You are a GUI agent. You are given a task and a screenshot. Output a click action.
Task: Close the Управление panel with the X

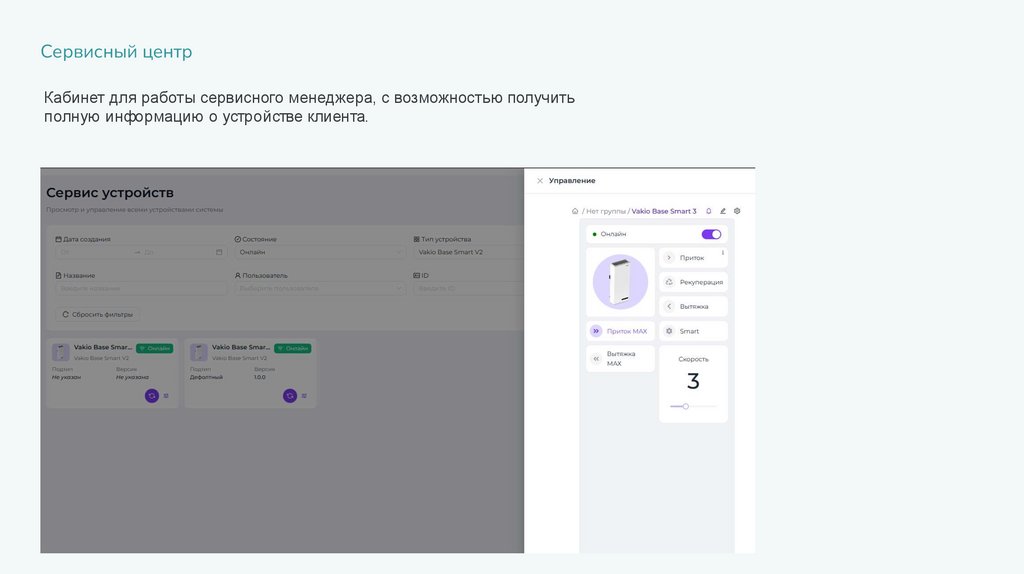539,181
